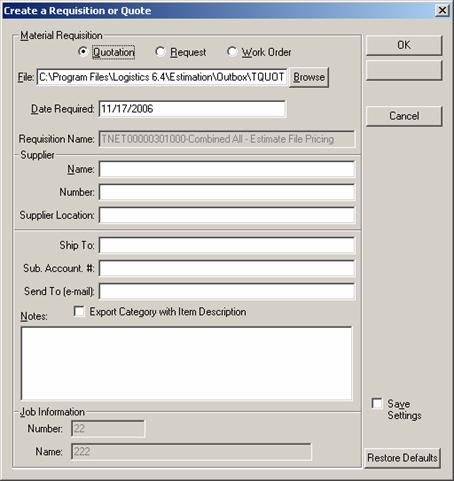The height and width of the screenshot is (481, 454).
Task: Enable Export Category with Item Description checkbox
Action: click(x=79, y=311)
